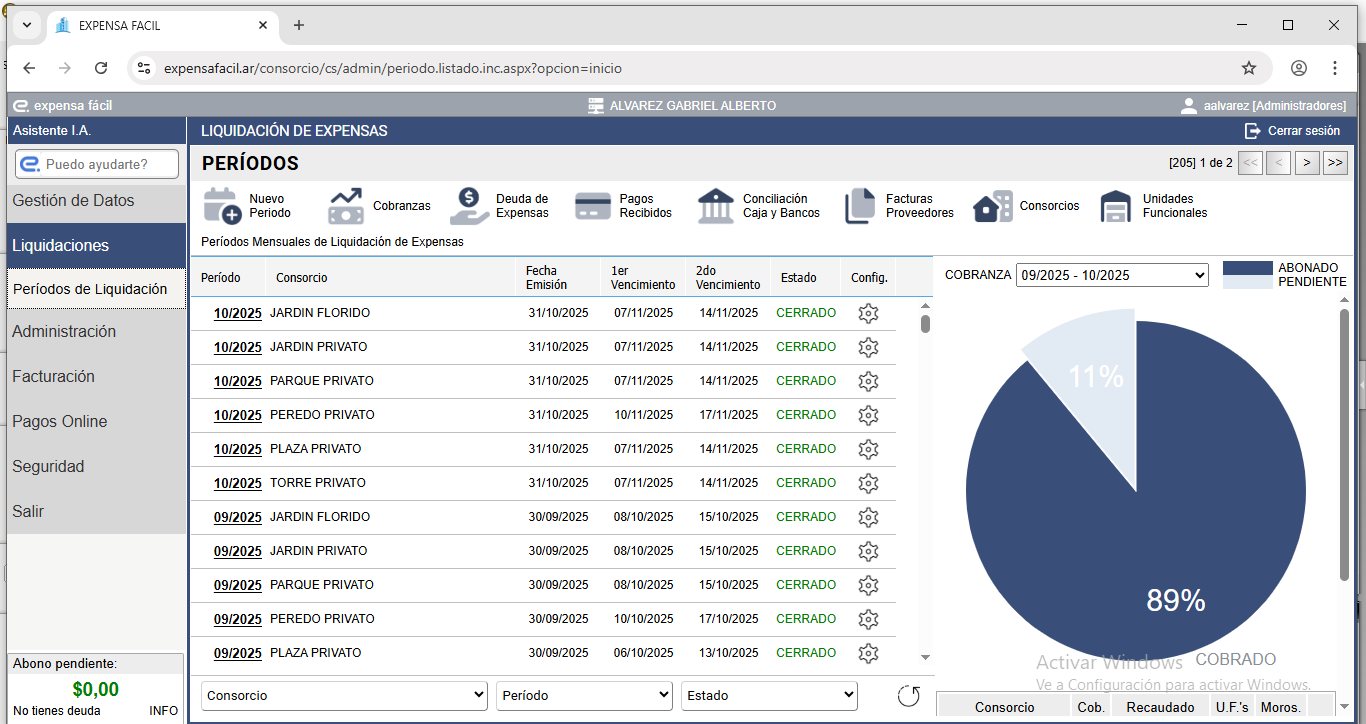Open the Estado filter dropdown
This screenshot has width=1366, height=724.
tap(769, 696)
